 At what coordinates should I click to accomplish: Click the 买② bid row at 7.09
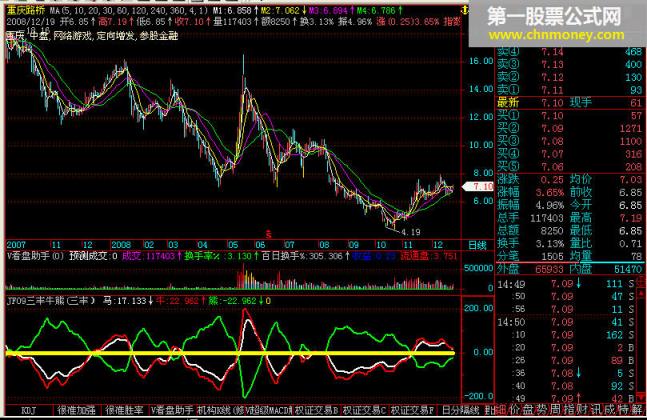click(569, 128)
